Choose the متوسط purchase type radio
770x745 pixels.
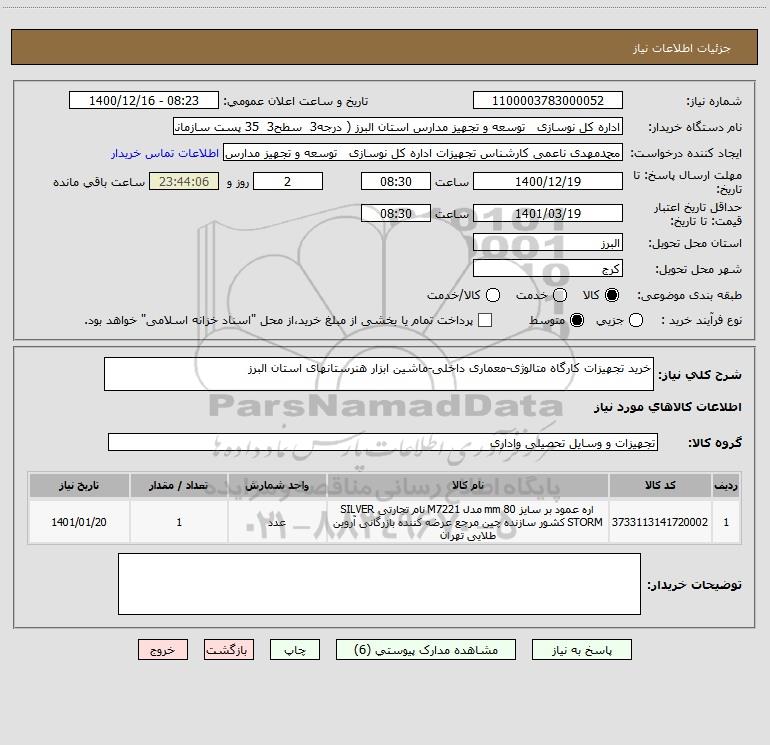(x=577, y=320)
